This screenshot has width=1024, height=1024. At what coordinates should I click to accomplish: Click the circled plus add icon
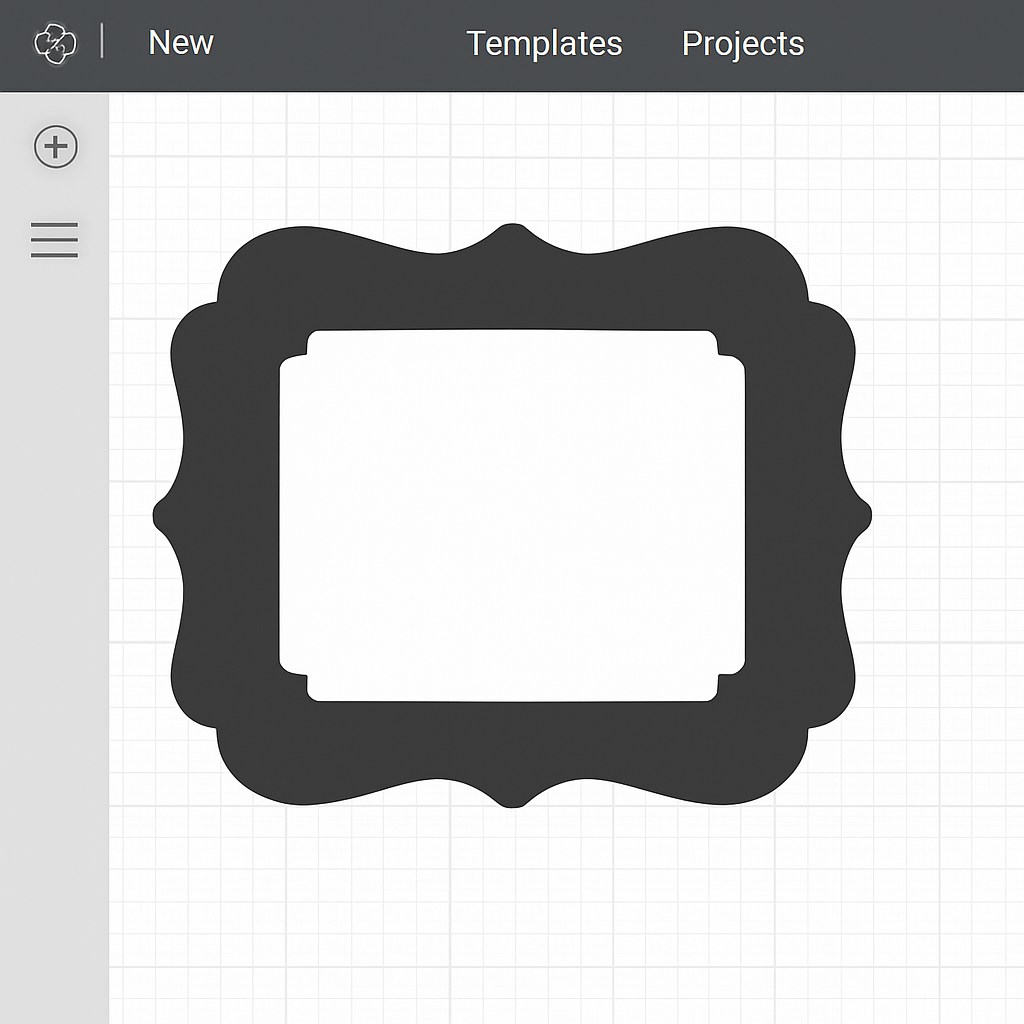coord(56,147)
